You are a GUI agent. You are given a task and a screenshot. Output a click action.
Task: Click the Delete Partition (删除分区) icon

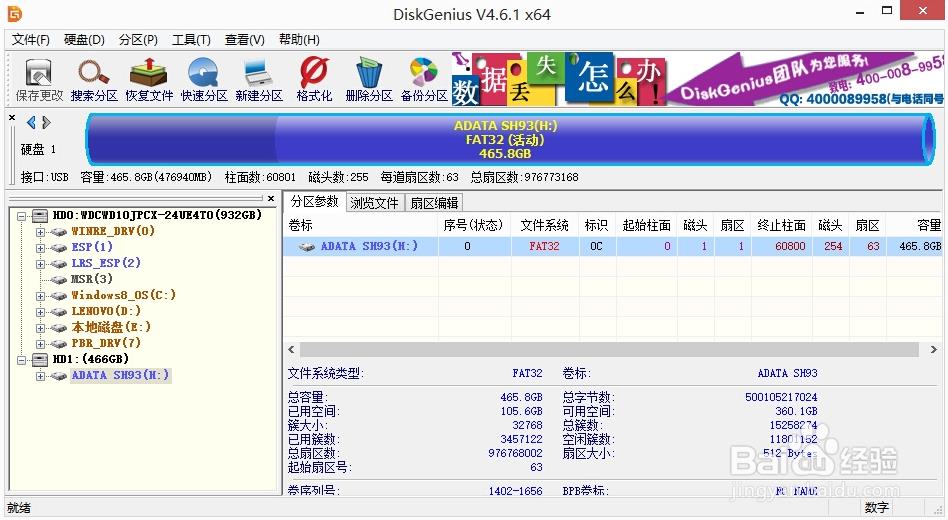click(x=369, y=80)
